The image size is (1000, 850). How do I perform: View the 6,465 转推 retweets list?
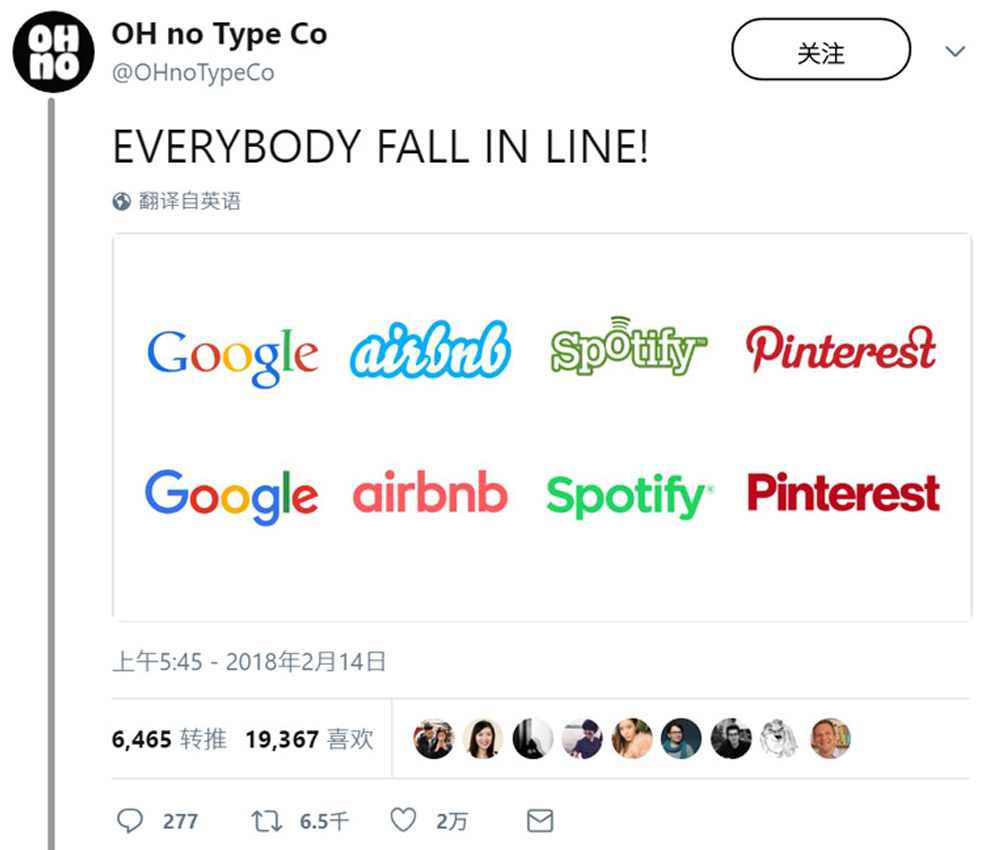point(169,739)
